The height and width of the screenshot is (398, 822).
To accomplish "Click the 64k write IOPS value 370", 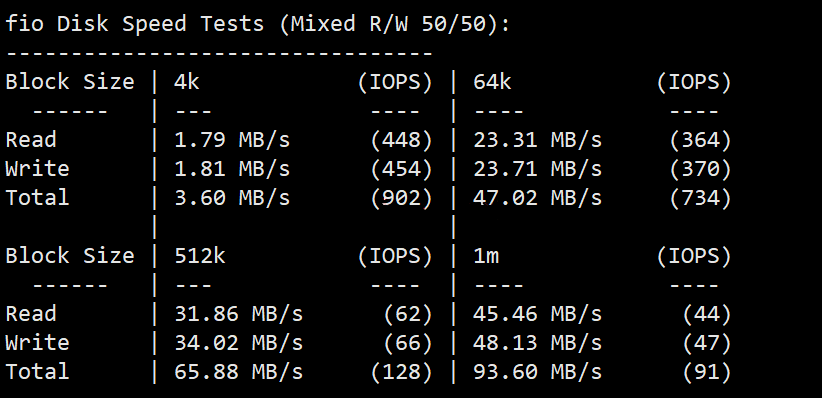I will [x=700, y=169].
